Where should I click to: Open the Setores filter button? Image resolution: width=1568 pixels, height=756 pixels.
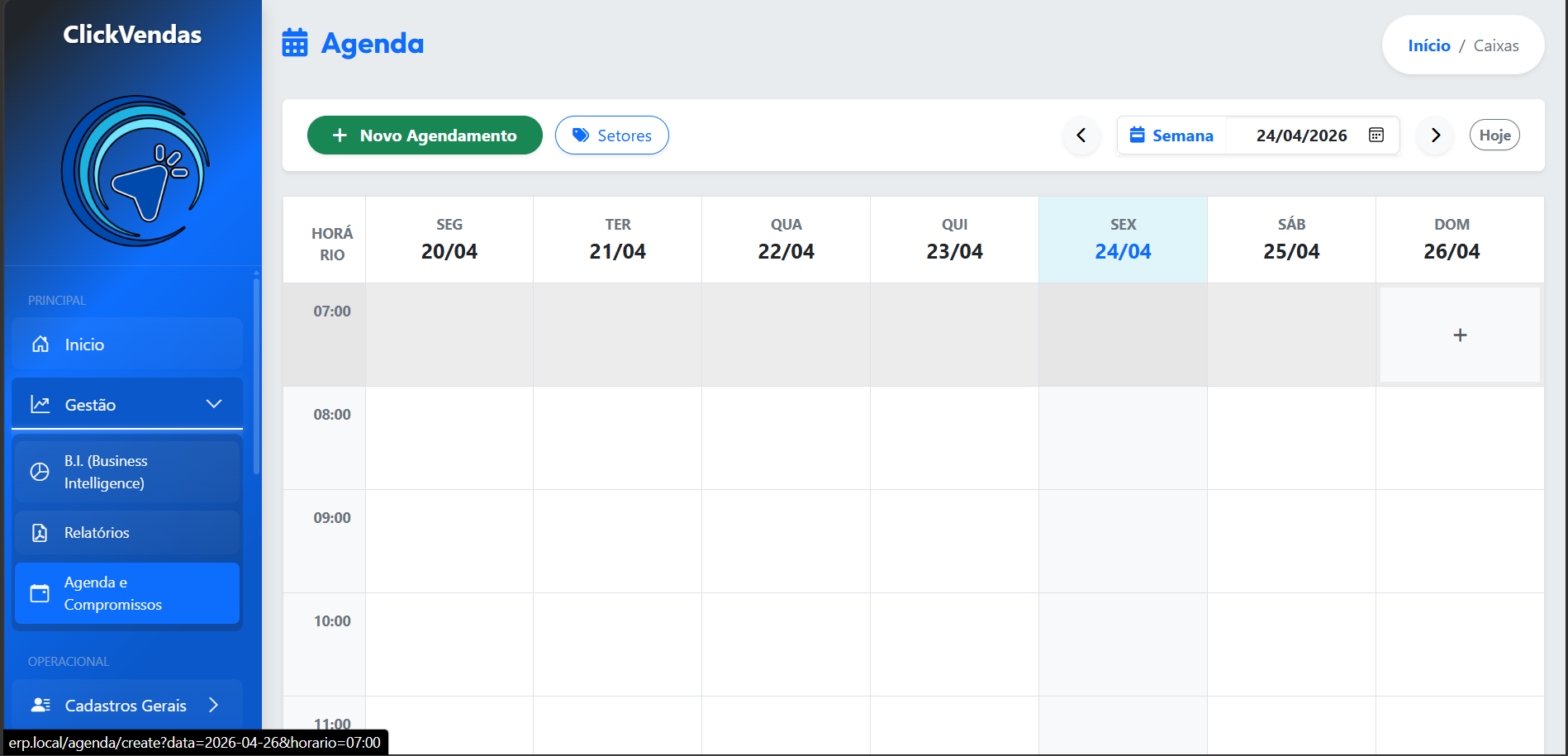pyautogui.click(x=612, y=136)
